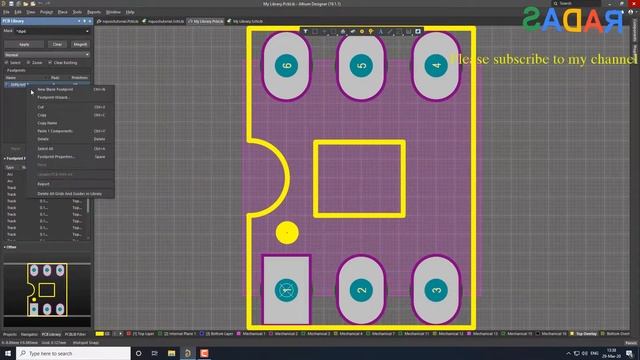Select the Top Layer layer tab
The image size is (640, 360).
[x=140, y=334]
